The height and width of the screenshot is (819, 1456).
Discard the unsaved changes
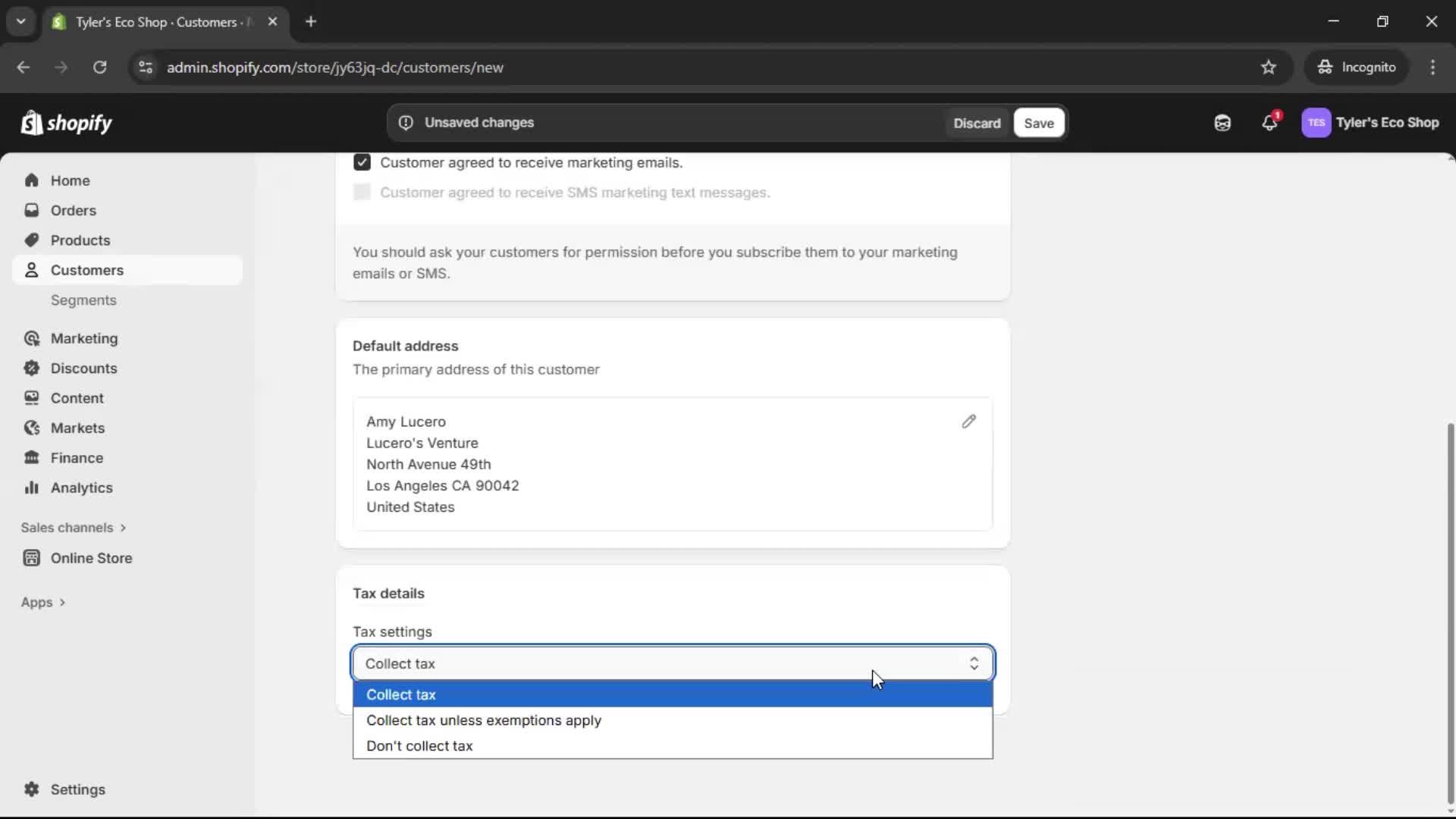pyautogui.click(x=977, y=122)
